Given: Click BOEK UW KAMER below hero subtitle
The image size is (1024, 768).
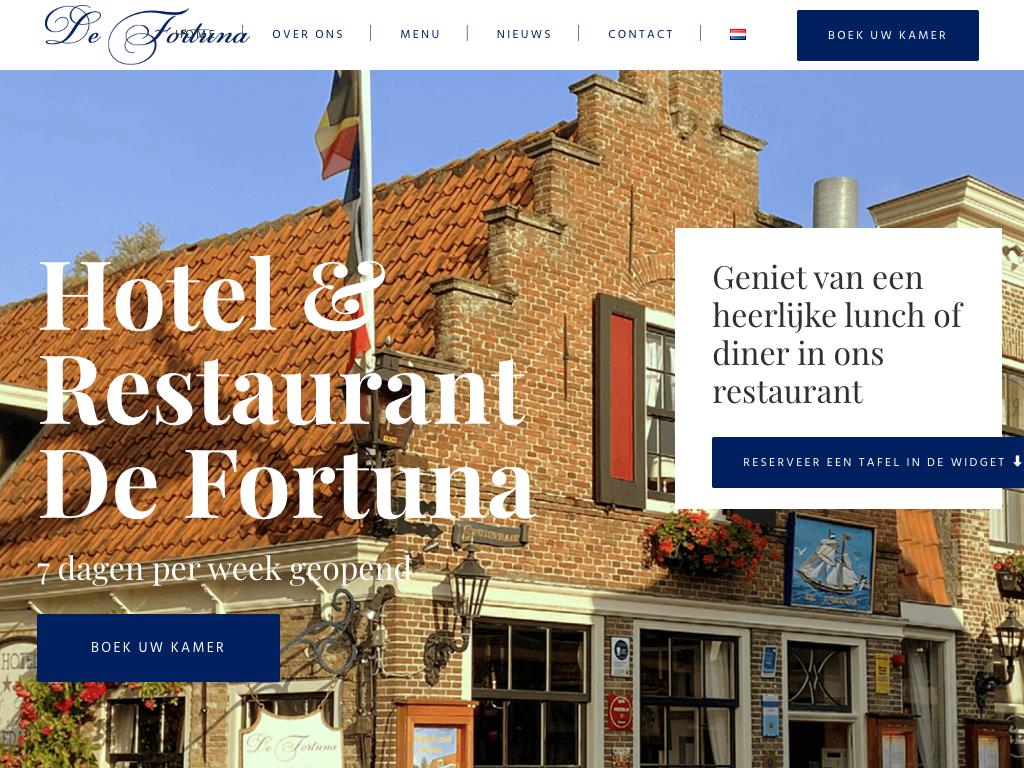Looking at the screenshot, I should pyautogui.click(x=158, y=647).
